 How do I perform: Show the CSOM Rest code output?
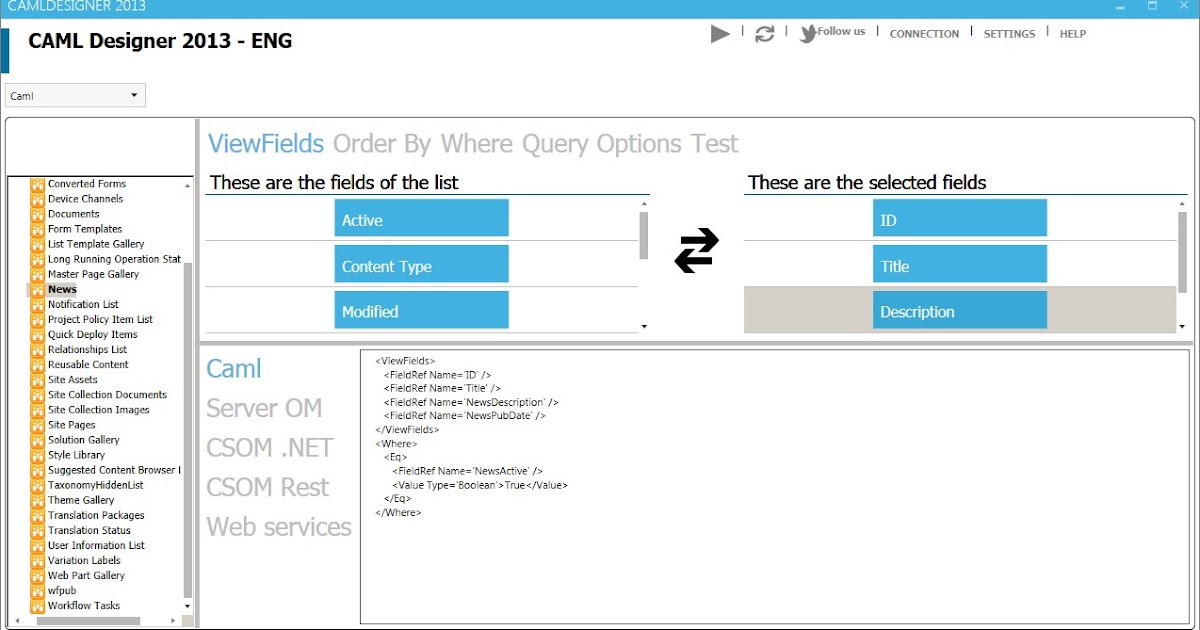(x=268, y=487)
